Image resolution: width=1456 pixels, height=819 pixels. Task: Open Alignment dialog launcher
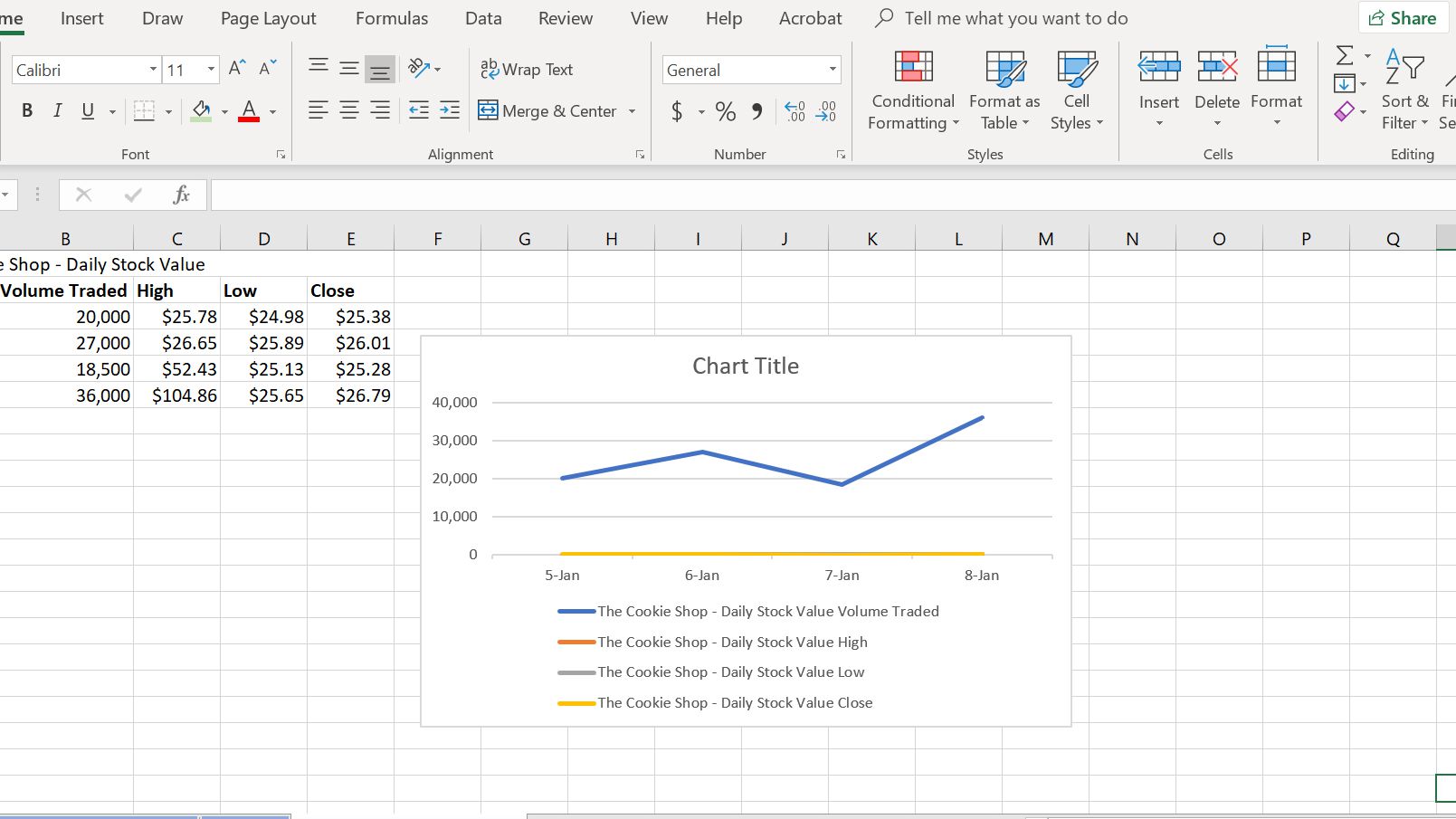point(640,155)
